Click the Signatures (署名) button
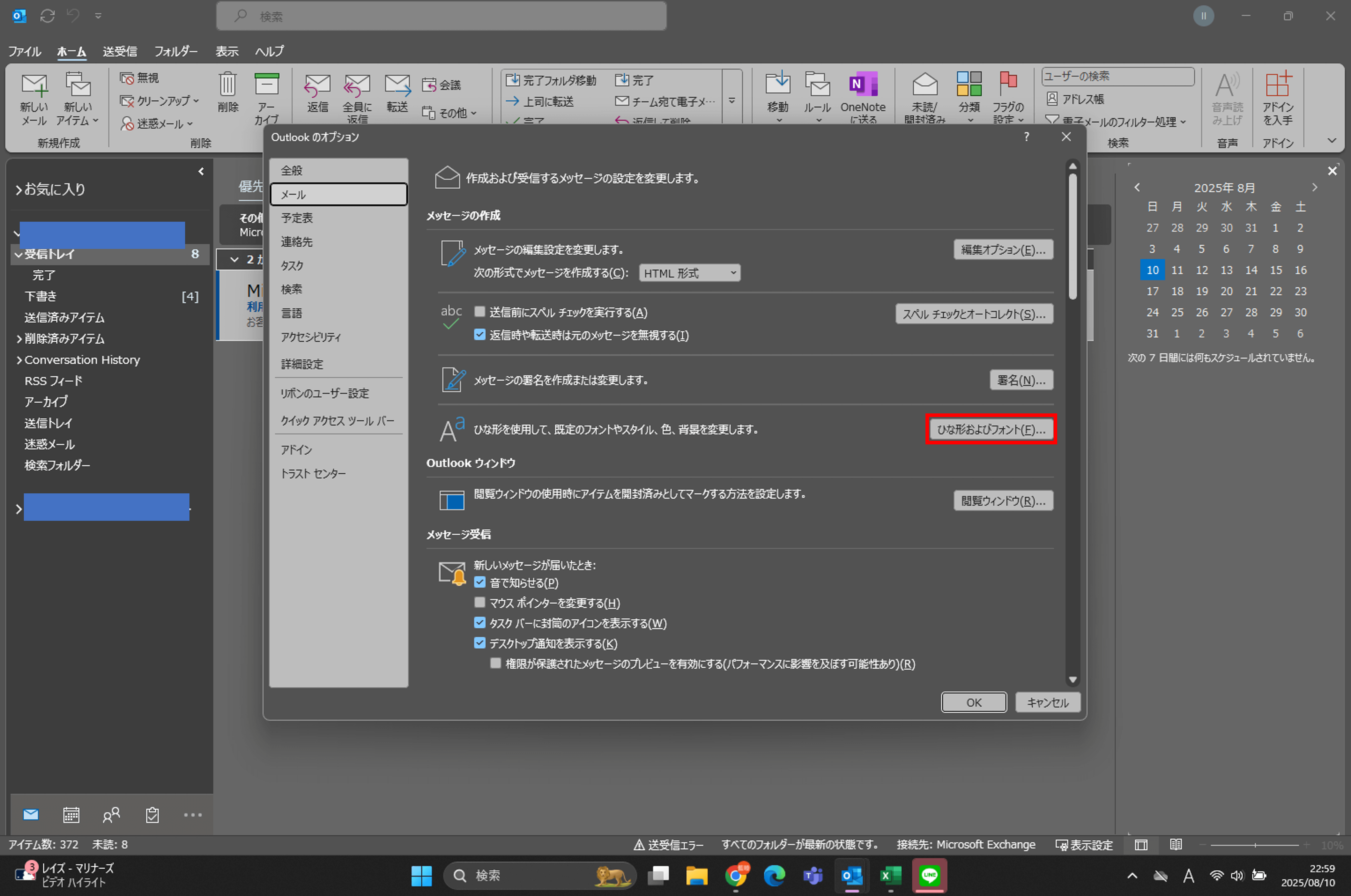The image size is (1351, 896). click(1021, 380)
